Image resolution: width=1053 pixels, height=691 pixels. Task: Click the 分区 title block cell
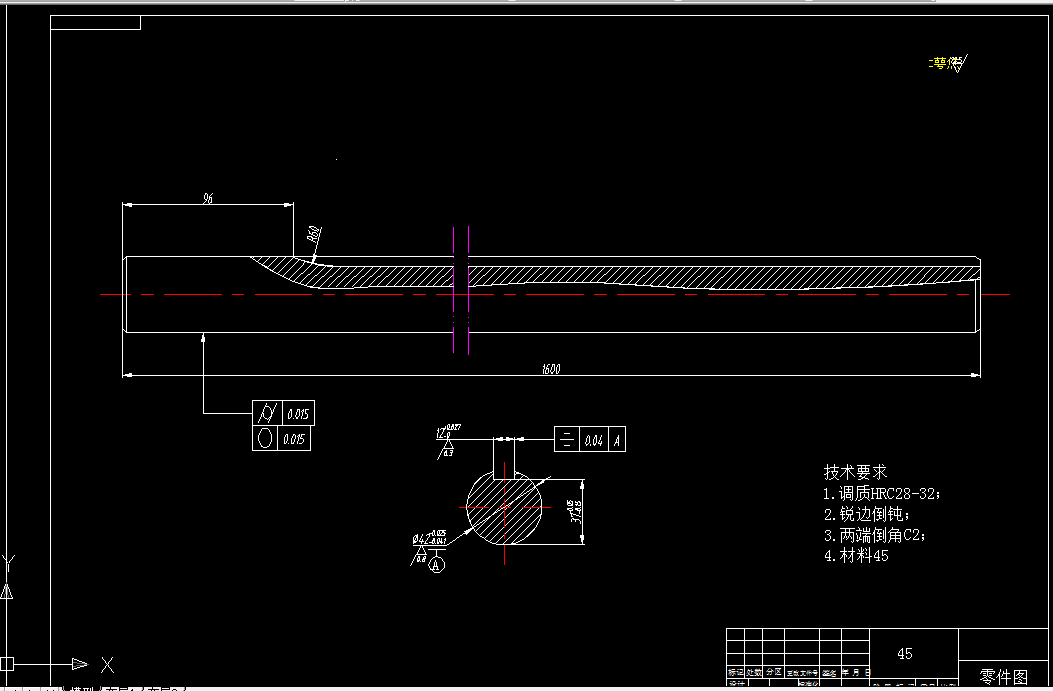[774, 672]
